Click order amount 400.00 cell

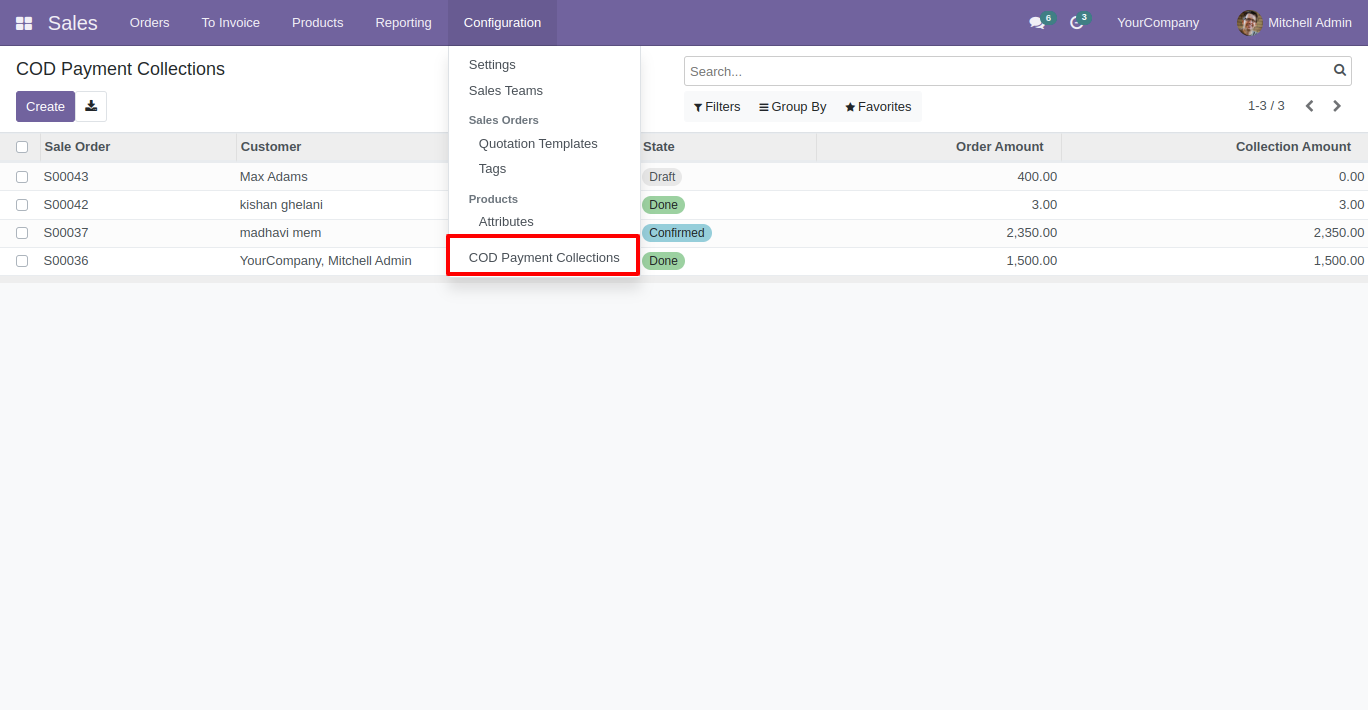[x=1037, y=177]
